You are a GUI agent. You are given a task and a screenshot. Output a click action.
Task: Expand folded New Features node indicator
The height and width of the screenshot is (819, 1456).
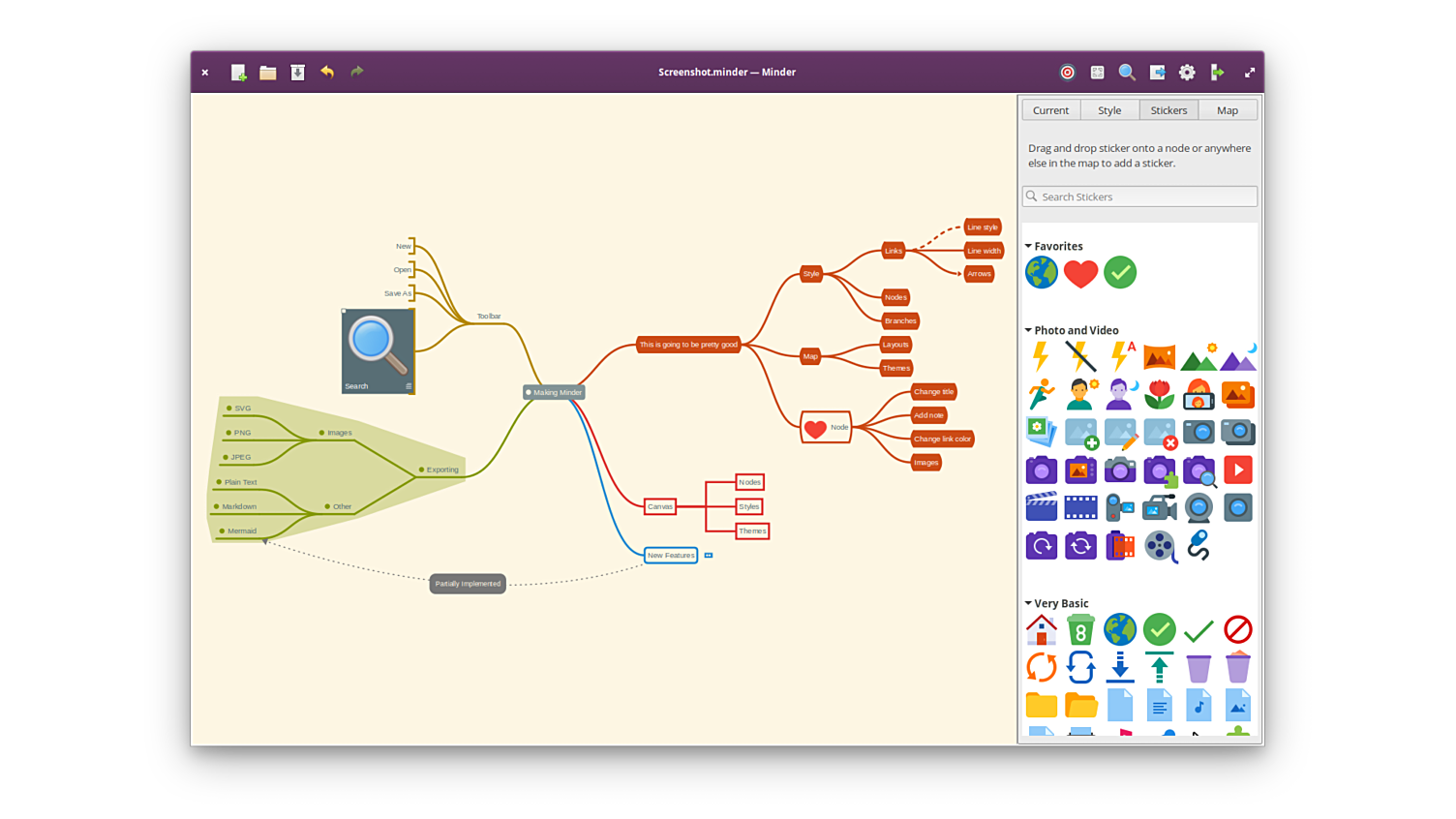(709, 556)
